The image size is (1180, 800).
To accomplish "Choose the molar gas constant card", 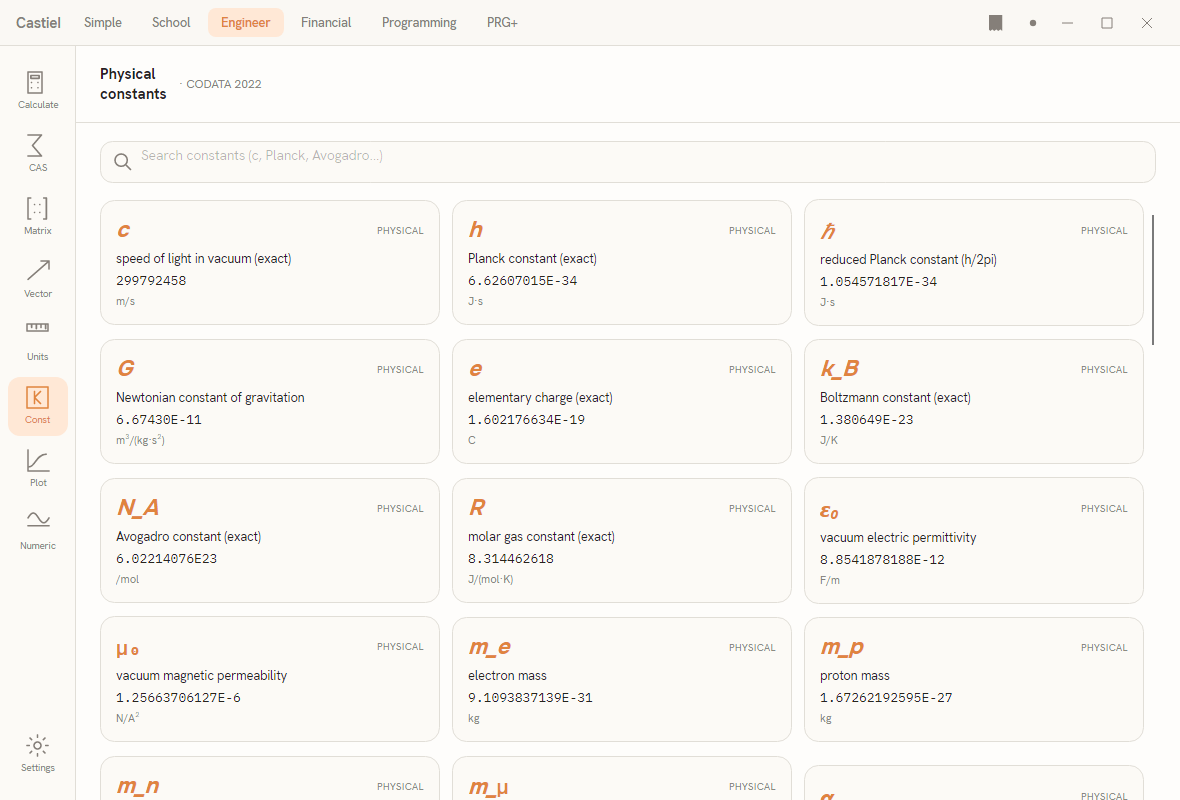I will [622, 540].
